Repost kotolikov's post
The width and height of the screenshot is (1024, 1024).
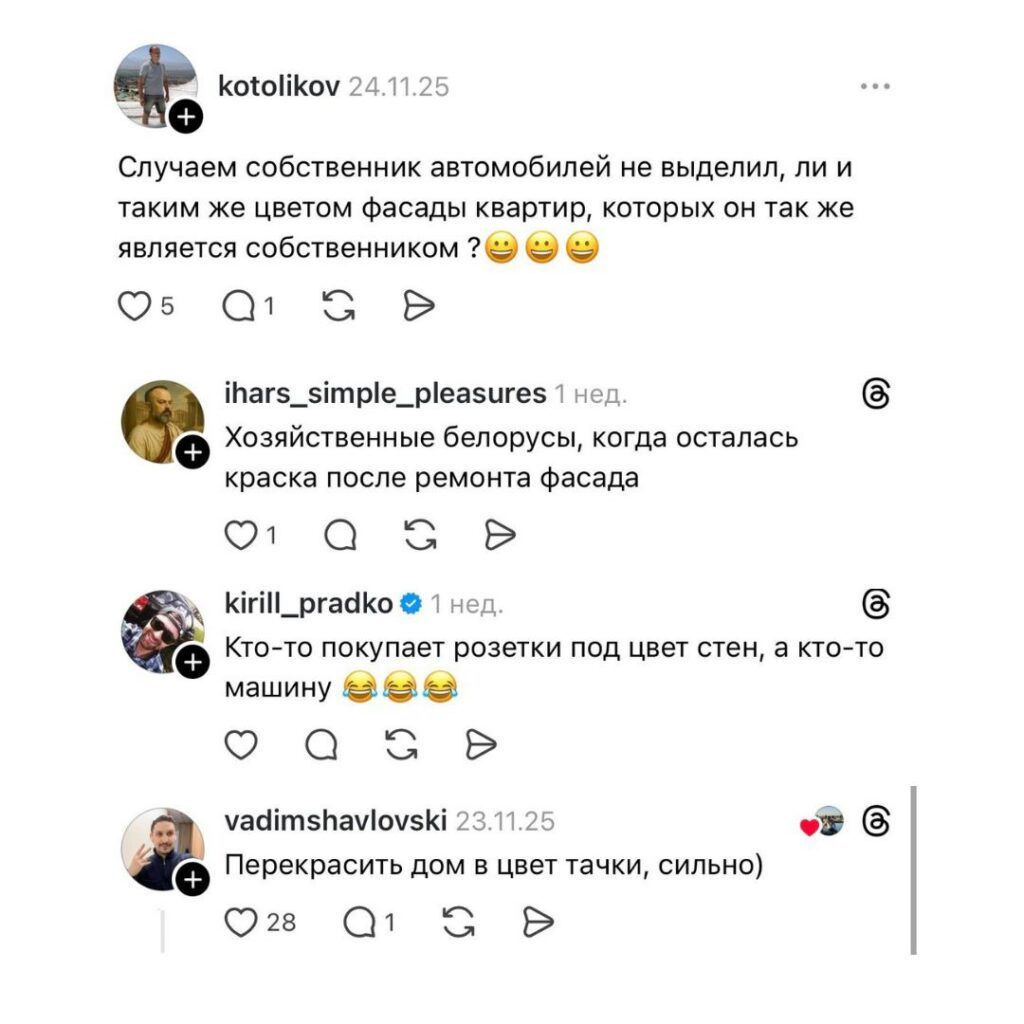(x=339, y=306)
